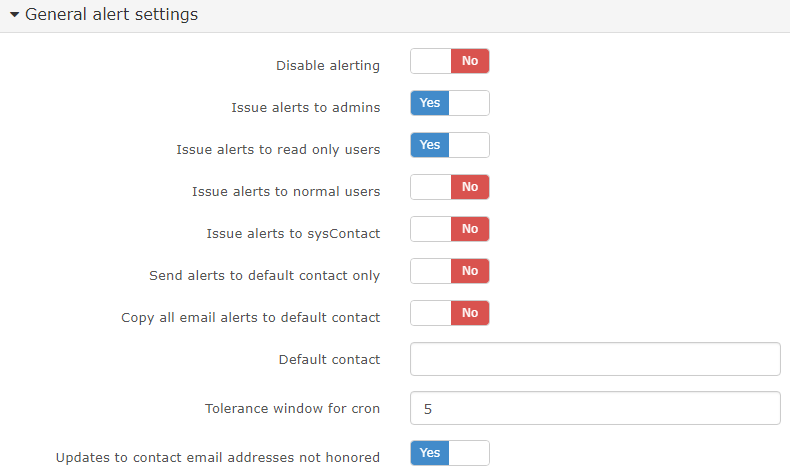Screen dimensions: 790x475
Task: Click 'Copy all email alerts to default contact' label
Action: 250,317
